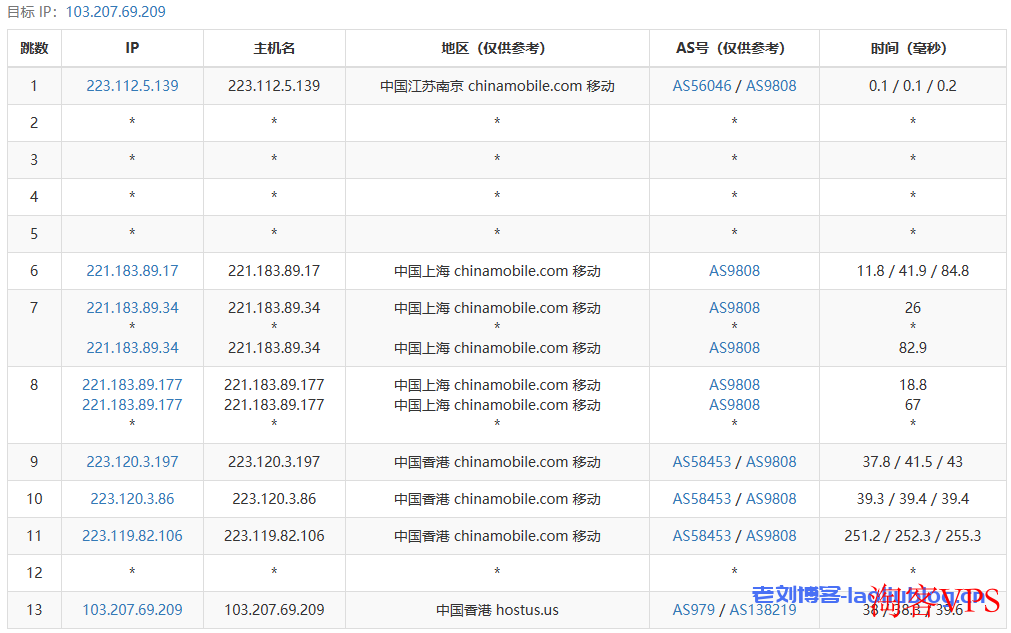The width and height of the screenshot is (1011, 633).
Task: Select hop 6 region 中国上海 chinamobile.com 移动
Action: coord(497,271)
